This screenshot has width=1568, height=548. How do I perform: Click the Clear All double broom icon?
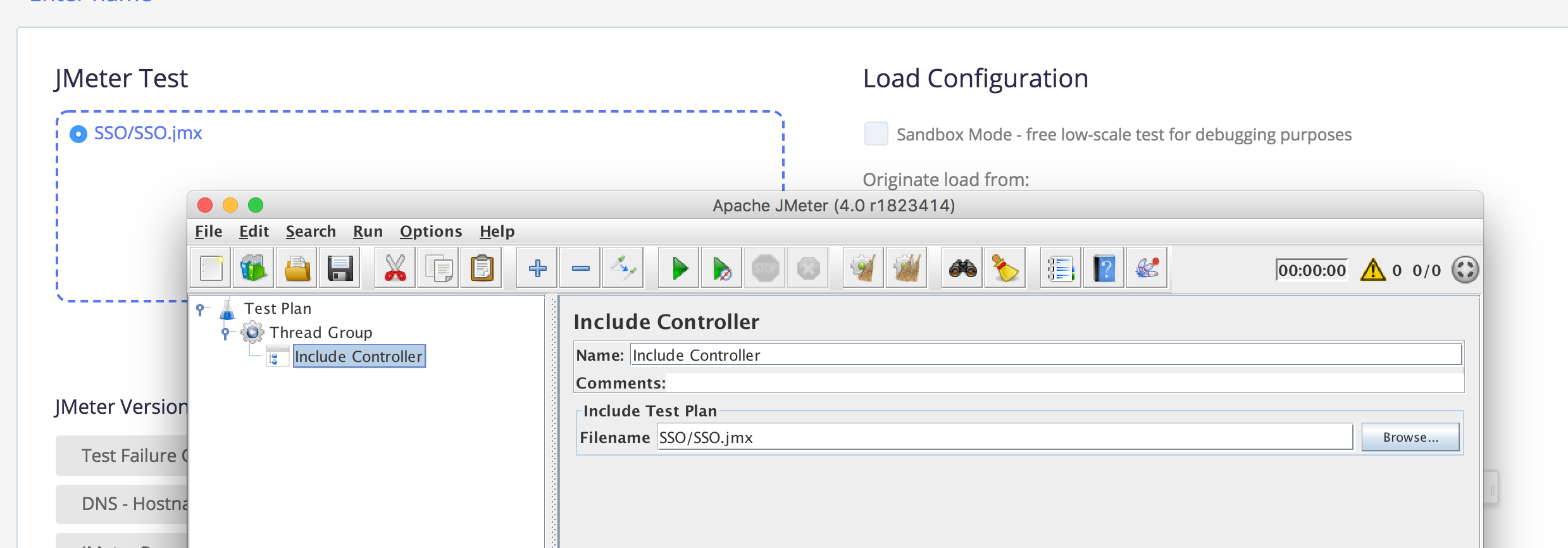[x=907, y=268]
